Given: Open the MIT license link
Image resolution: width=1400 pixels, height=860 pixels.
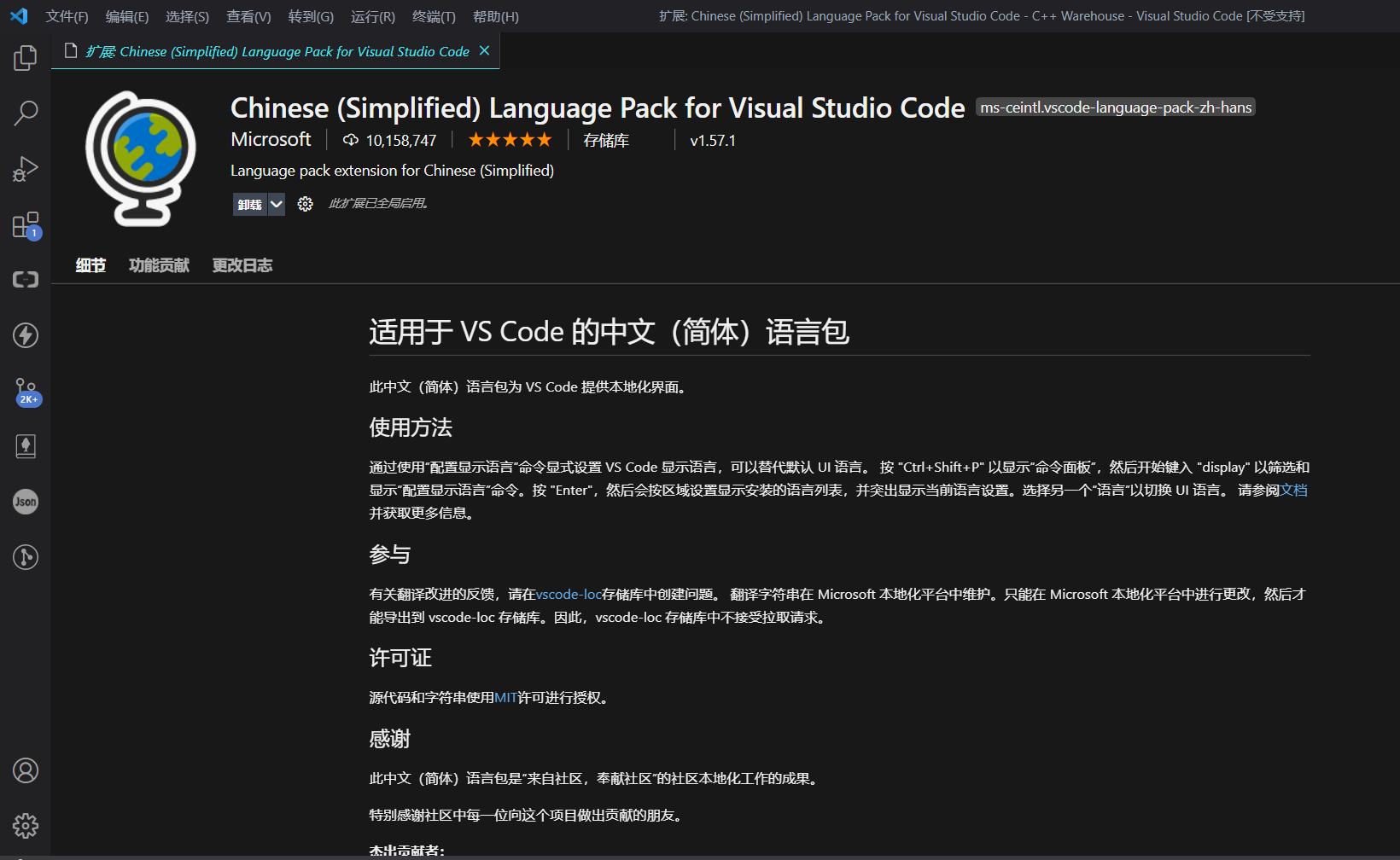Looking at the screenshot, I should coord(505,697).
